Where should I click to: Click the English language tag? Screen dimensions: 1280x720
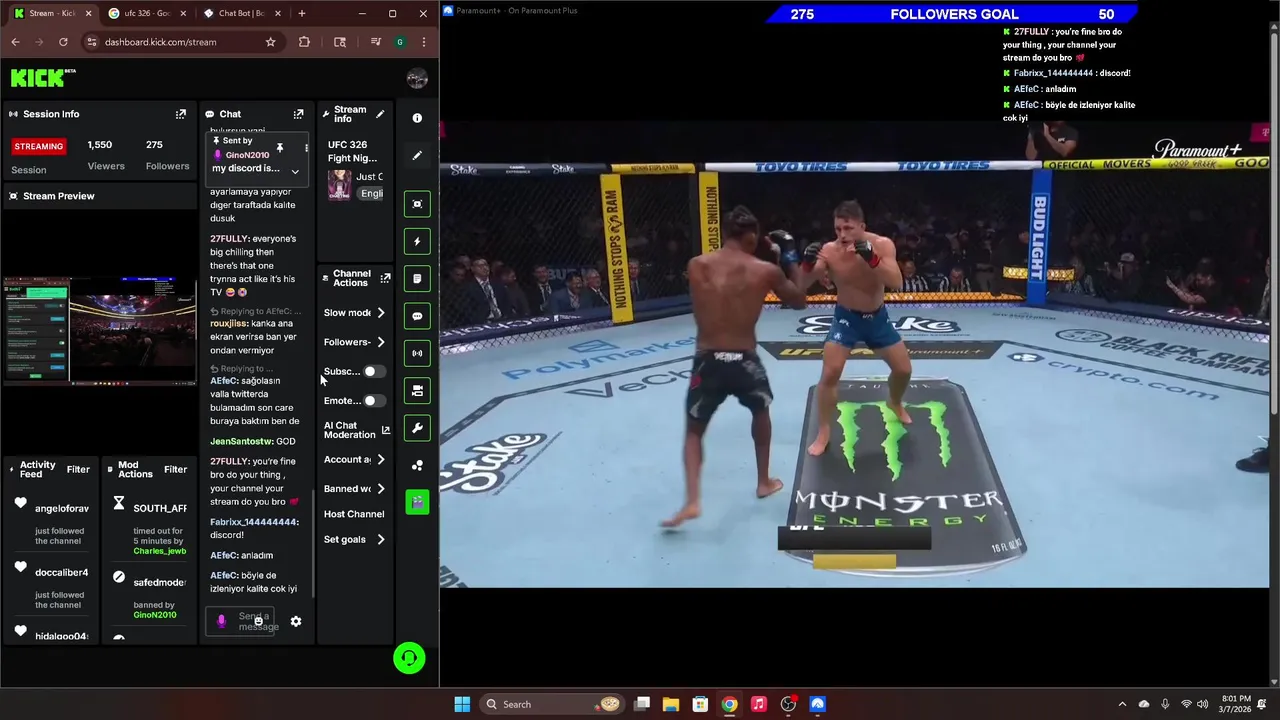(372, 194)
